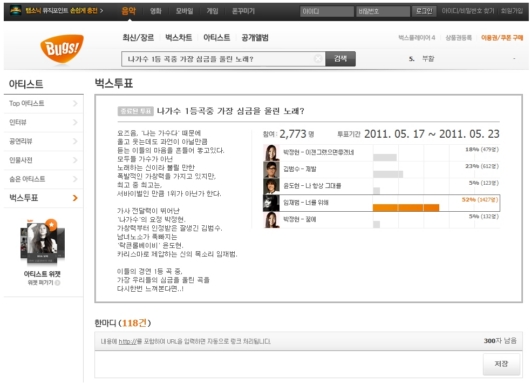531x383 pixels.
Task: Click the 아티스트 위젯 album thumbnail
Action: coord(43,242)
